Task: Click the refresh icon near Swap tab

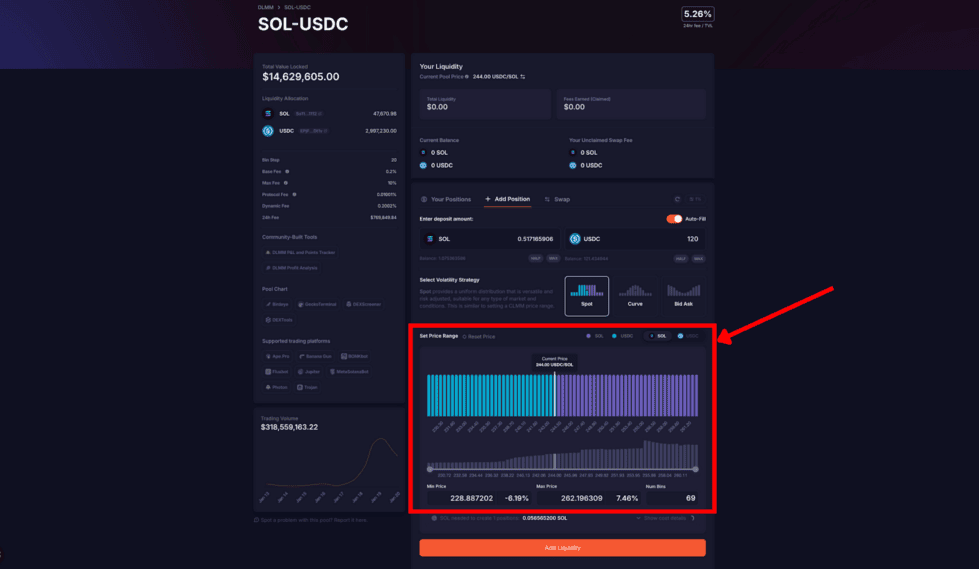Action: 677,199
